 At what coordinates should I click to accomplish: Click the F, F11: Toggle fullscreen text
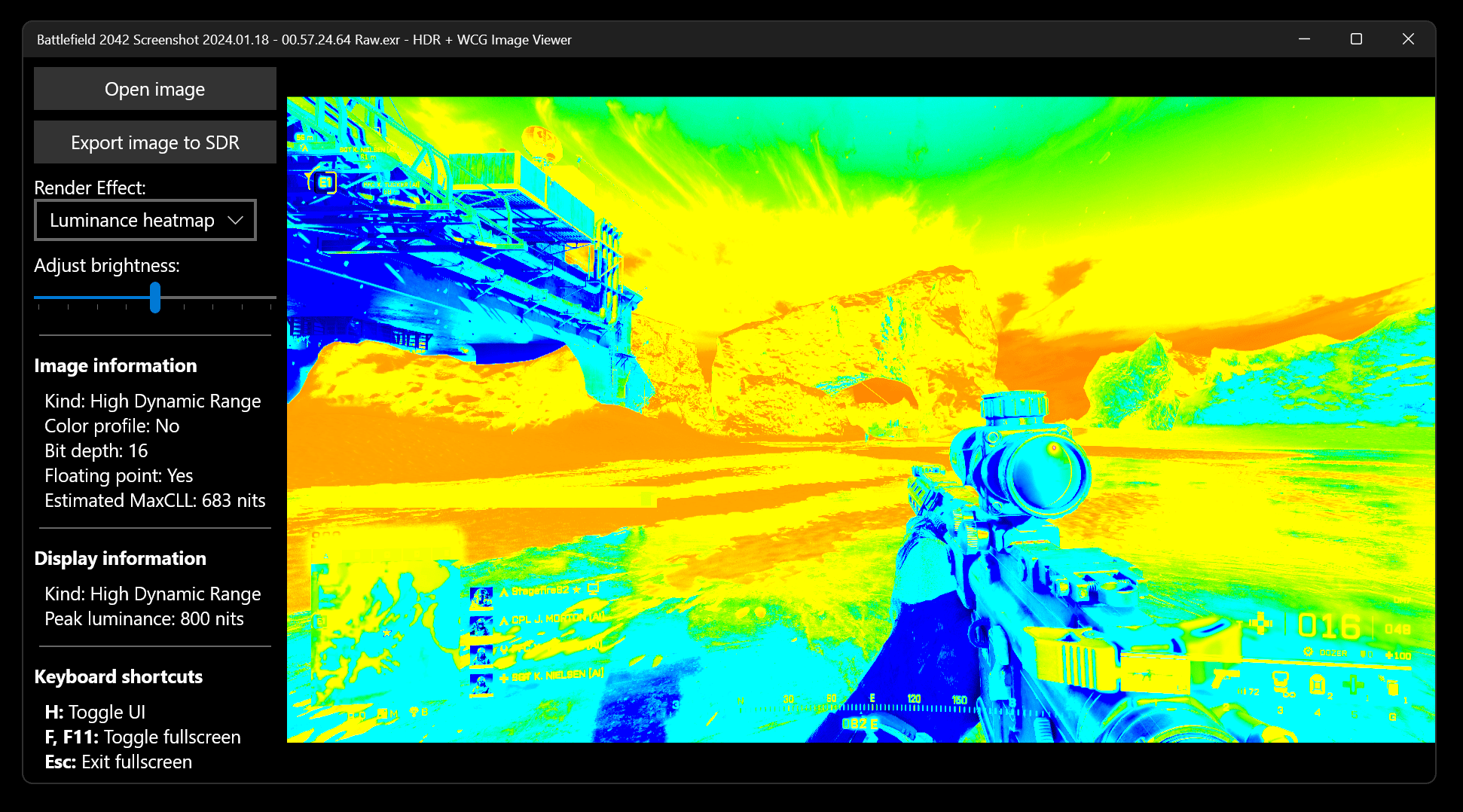143,737
